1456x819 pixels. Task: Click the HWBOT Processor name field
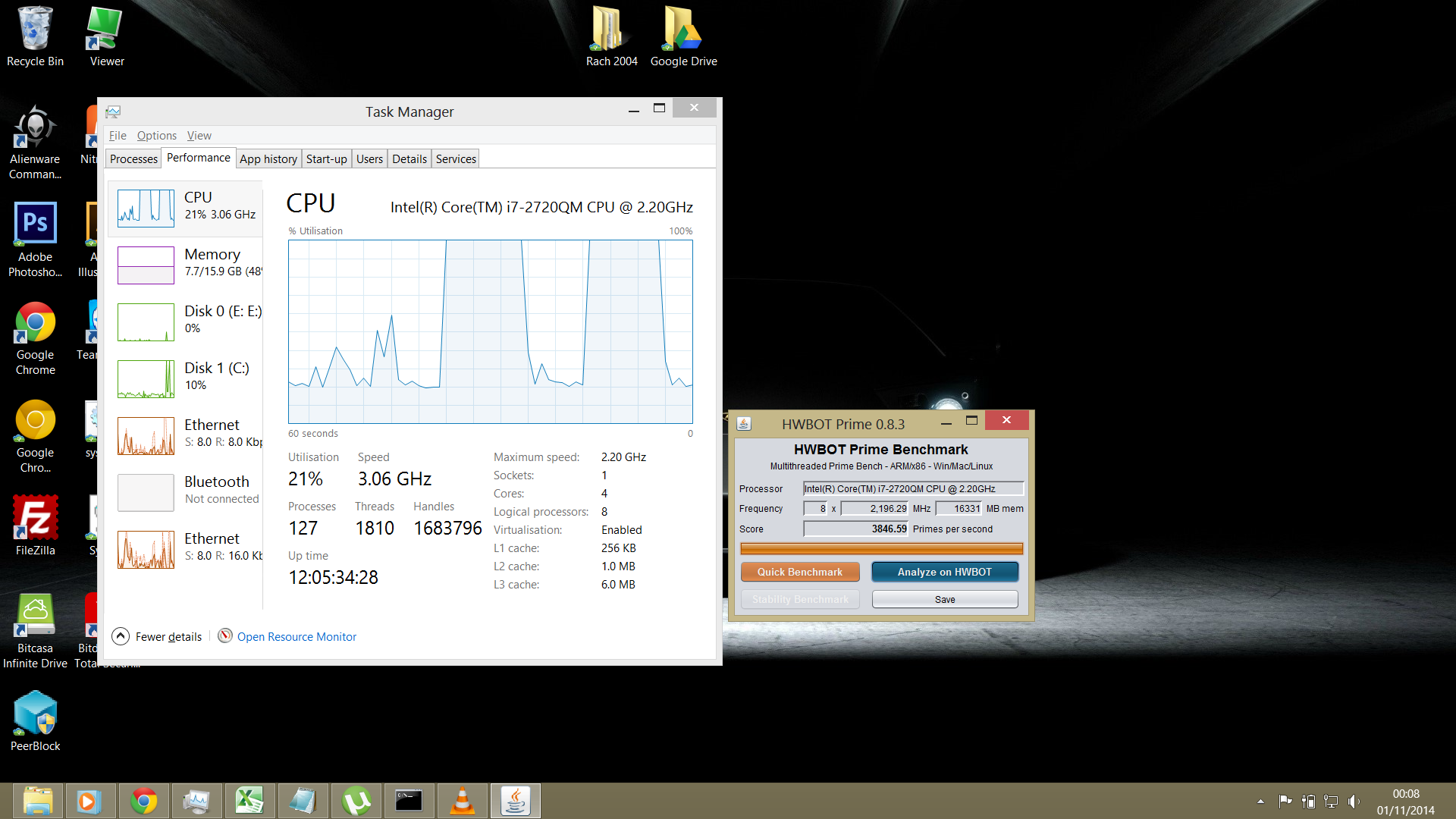913,488
